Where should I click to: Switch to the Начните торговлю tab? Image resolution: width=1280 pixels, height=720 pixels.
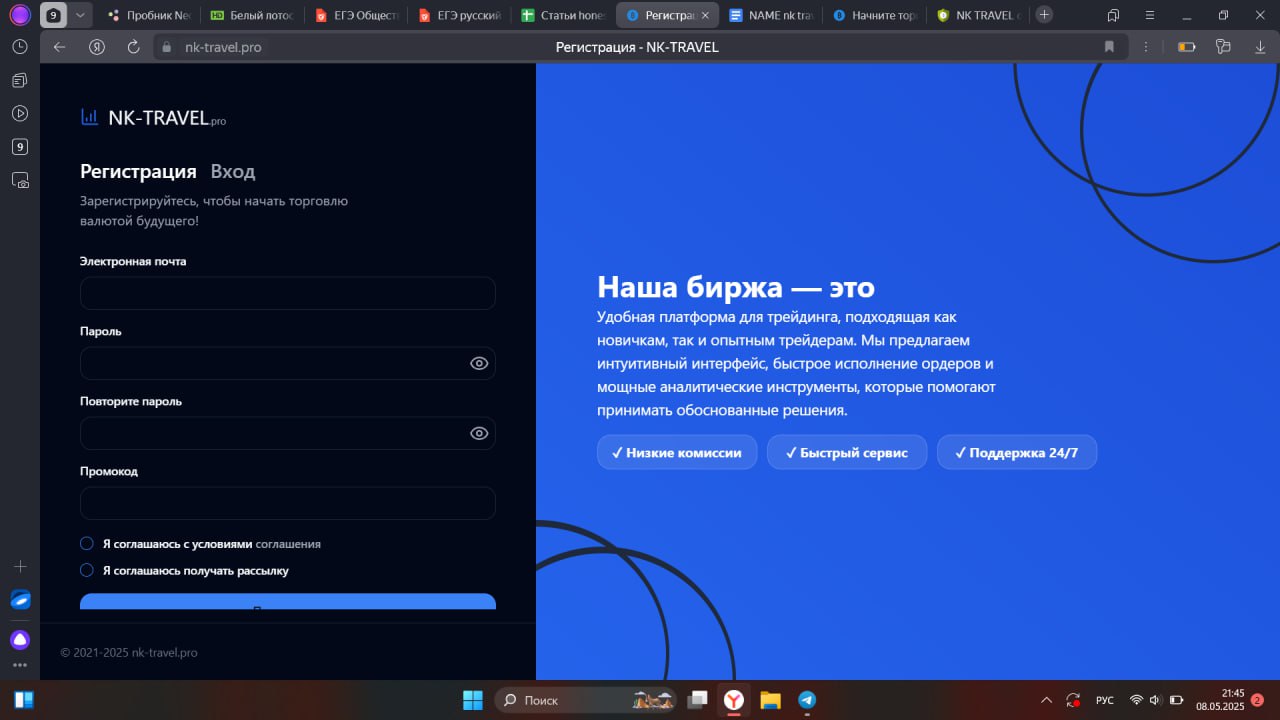pos(875,15)
